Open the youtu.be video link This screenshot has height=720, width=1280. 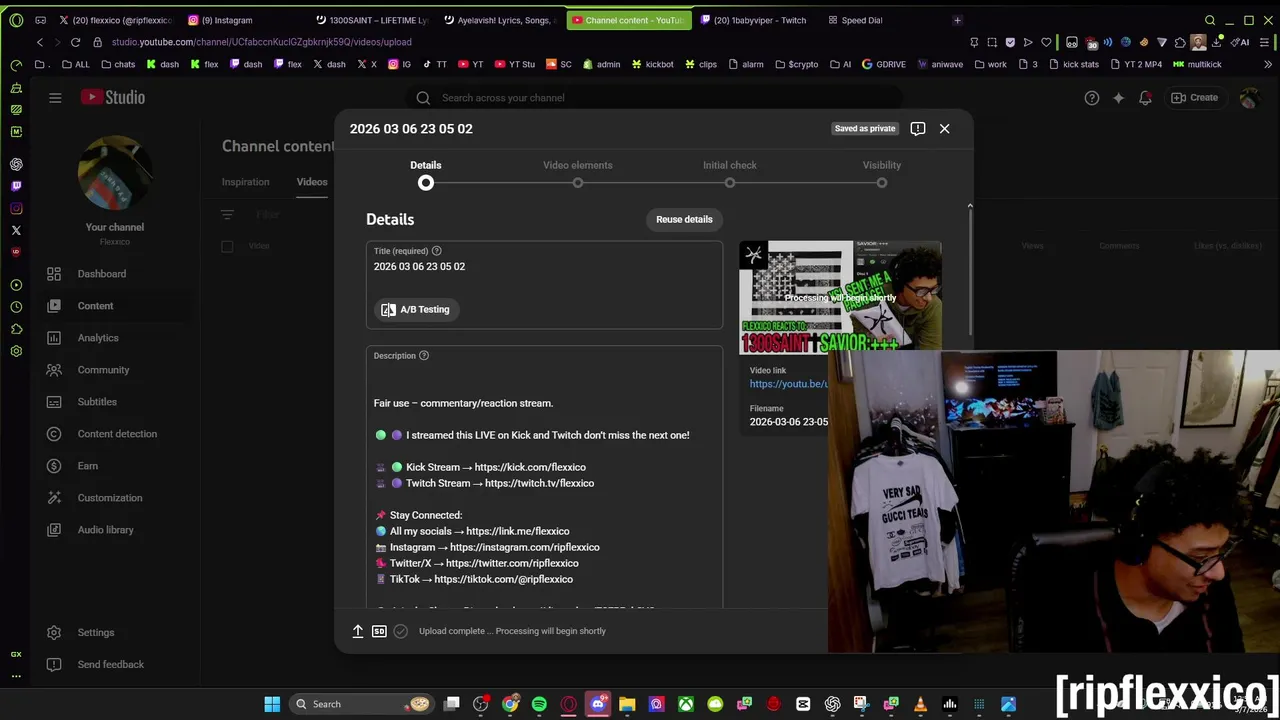tap(788, 384)
